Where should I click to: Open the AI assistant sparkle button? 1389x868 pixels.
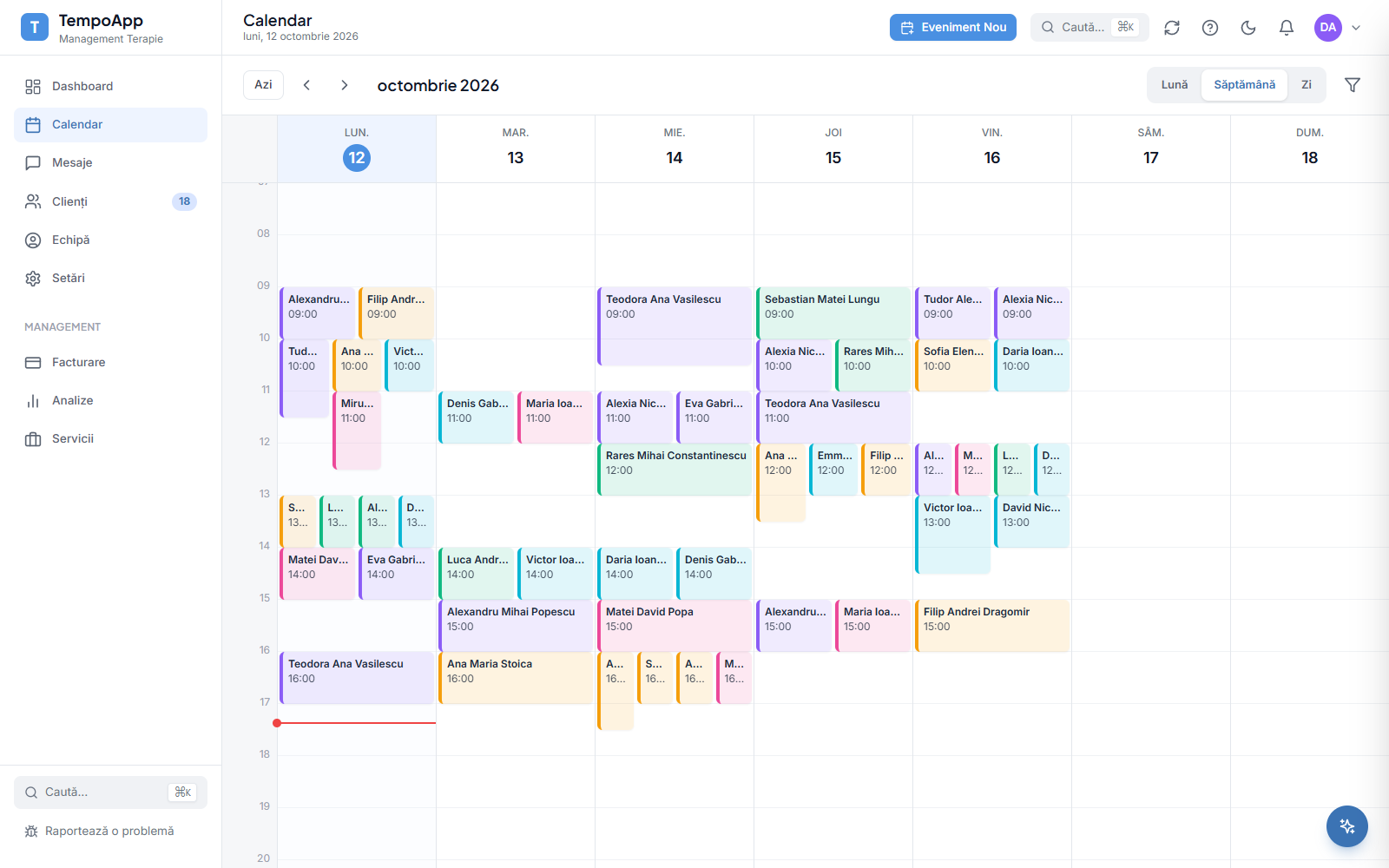coord(1347,826)
